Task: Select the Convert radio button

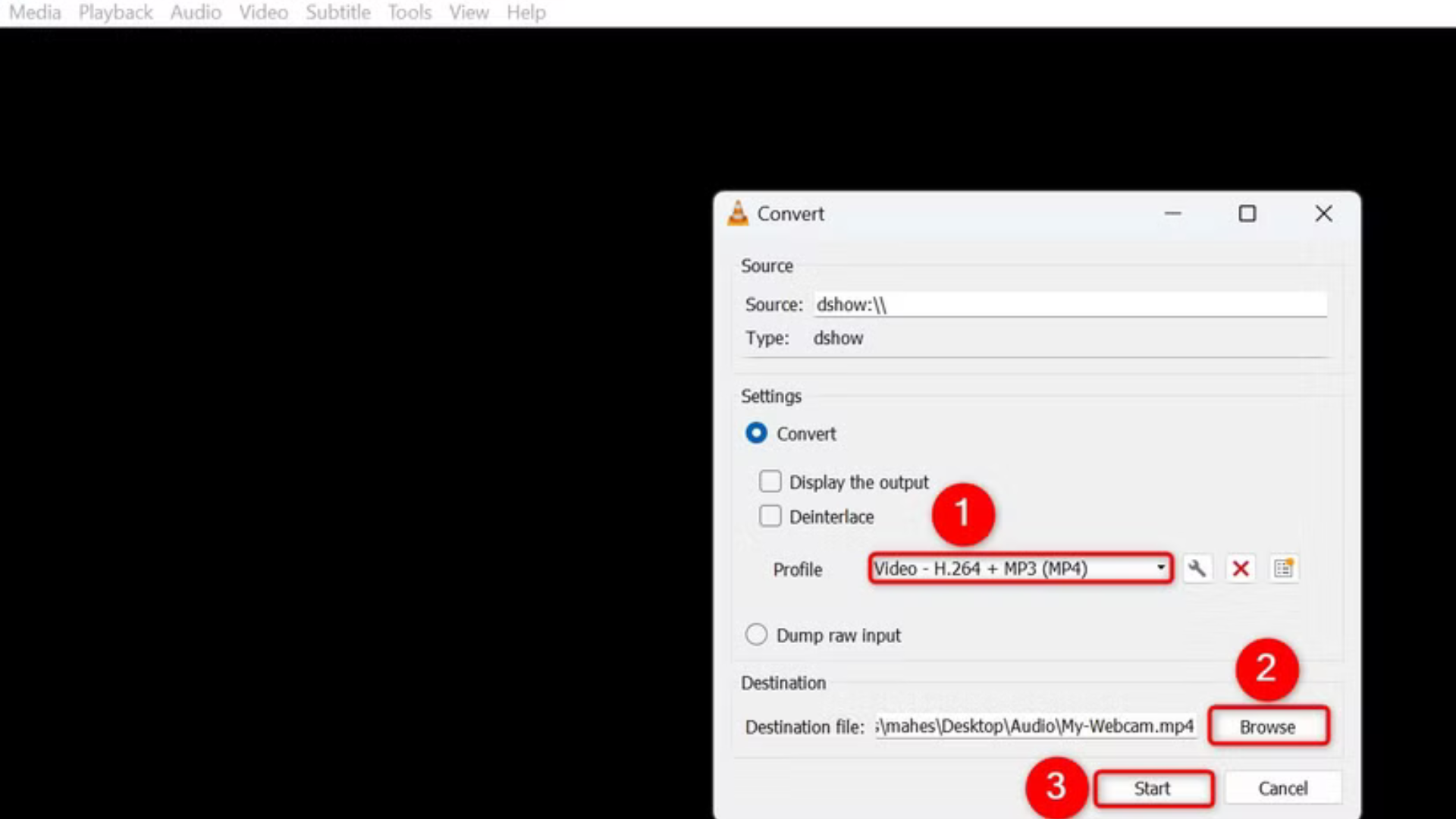Action: [755, 433]
